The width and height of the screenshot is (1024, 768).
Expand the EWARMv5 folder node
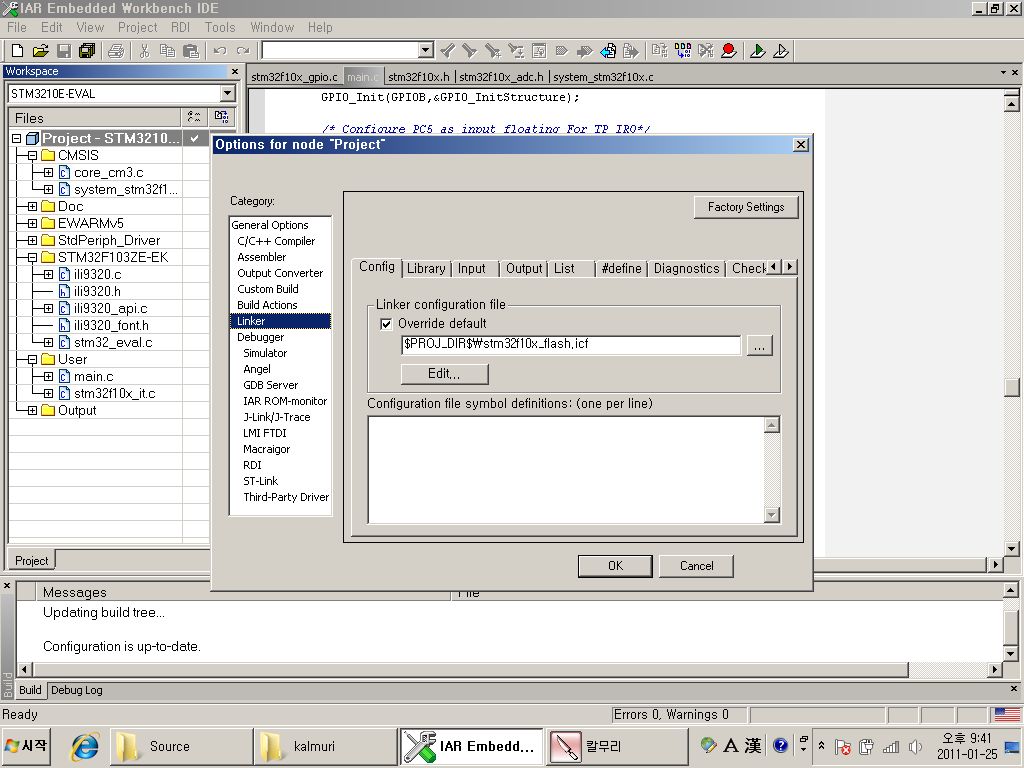tap(32, 223)
